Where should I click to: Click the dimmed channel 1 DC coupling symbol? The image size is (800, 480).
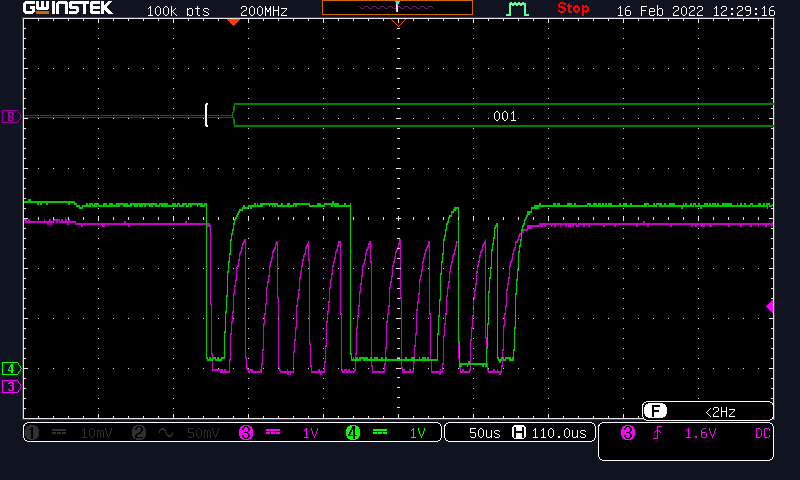point(59,433)
